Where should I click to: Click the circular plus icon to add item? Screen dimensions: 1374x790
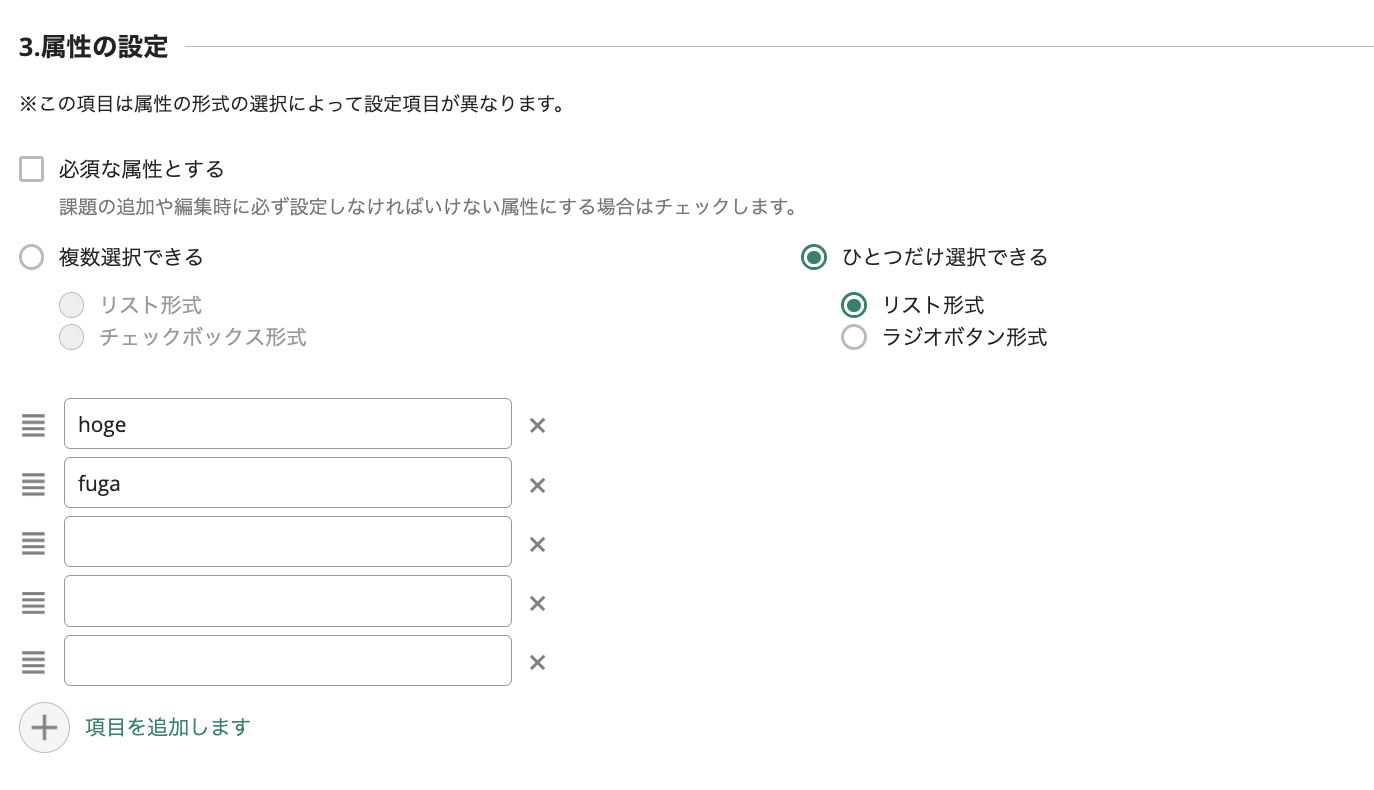(x=44, y=727)
